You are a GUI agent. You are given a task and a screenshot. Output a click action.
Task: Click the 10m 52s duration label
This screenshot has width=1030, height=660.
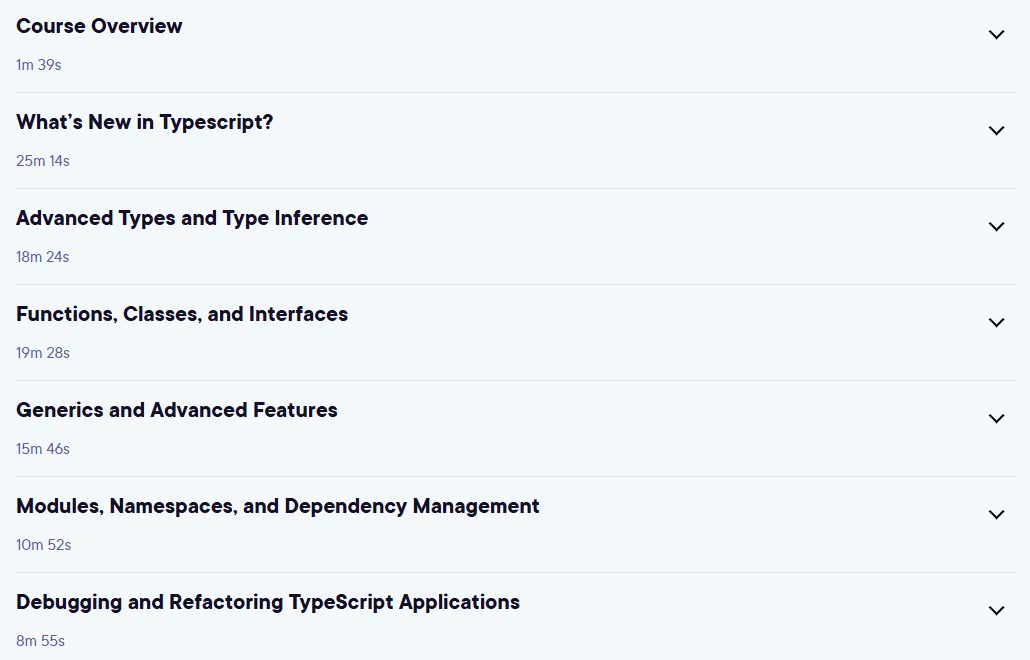[x=43, y=544]
